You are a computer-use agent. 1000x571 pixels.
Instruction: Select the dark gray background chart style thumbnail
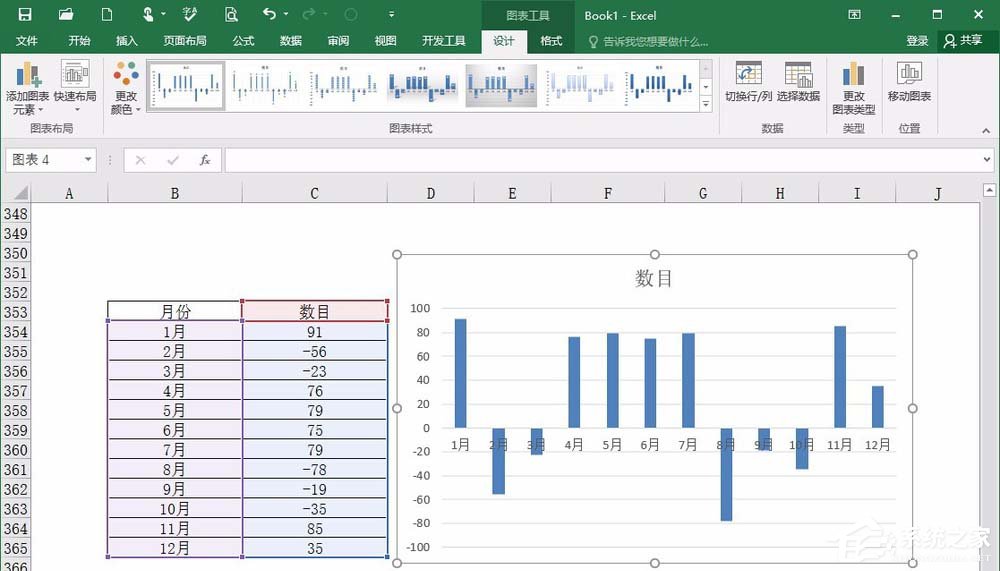[501, 86]
